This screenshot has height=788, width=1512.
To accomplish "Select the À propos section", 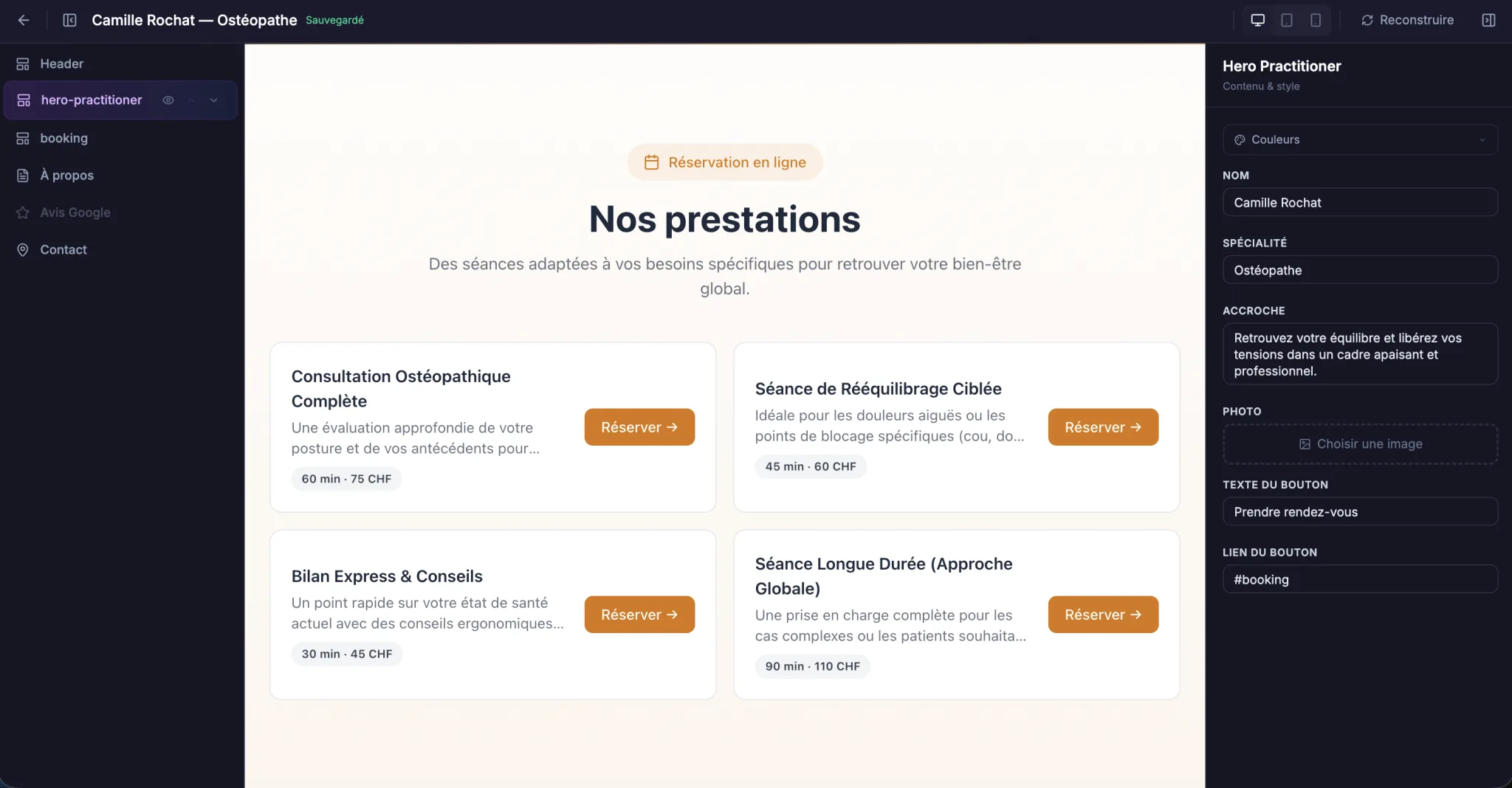I will pos(120,175).
